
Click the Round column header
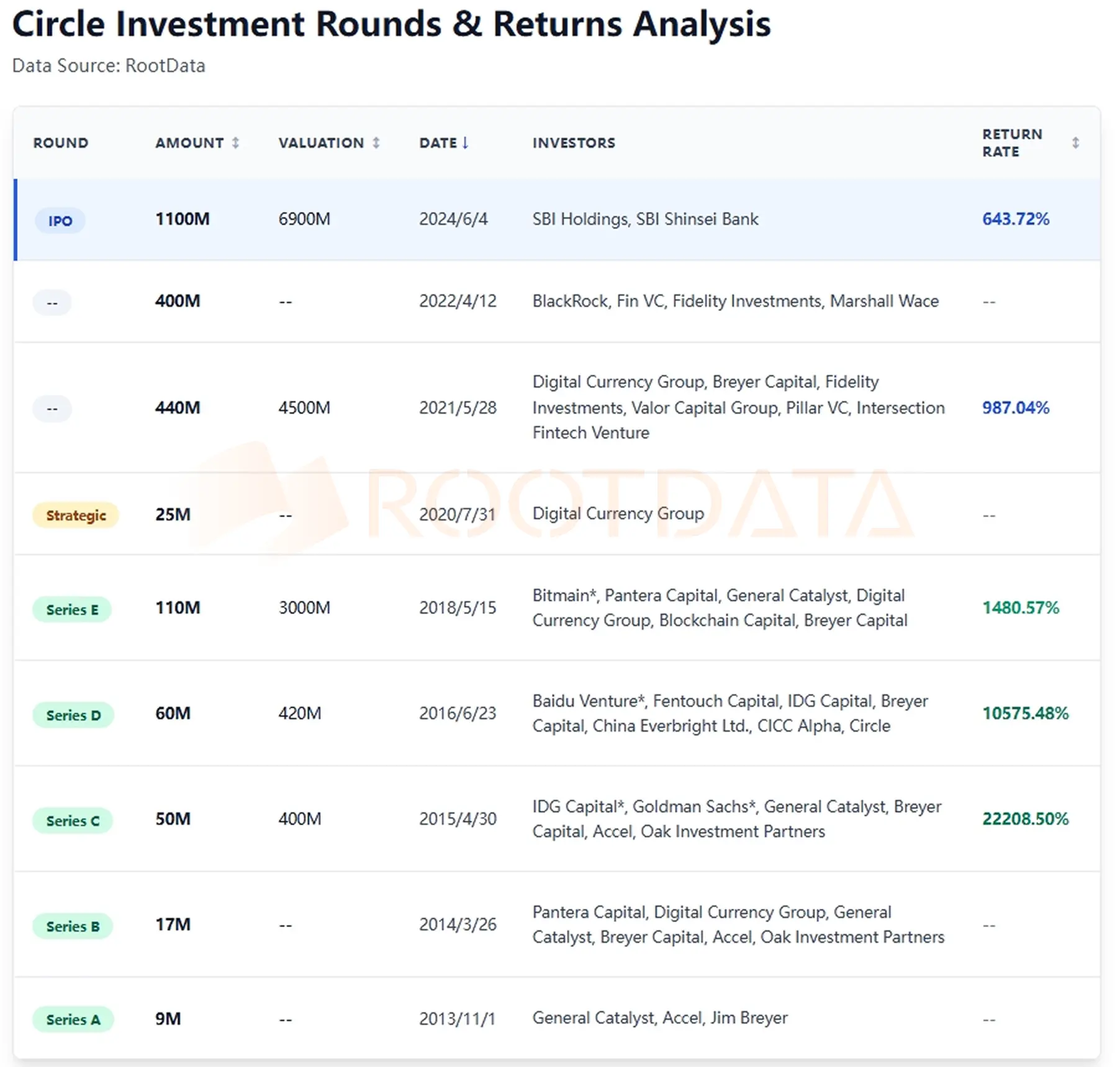pos(61,143)
